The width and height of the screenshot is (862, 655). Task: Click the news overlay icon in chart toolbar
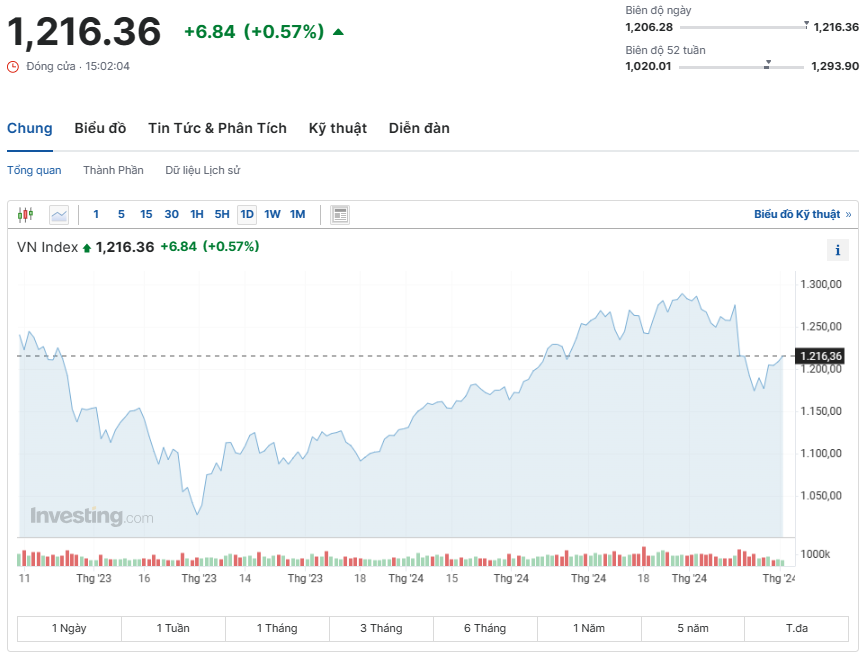tap(340, 214)
